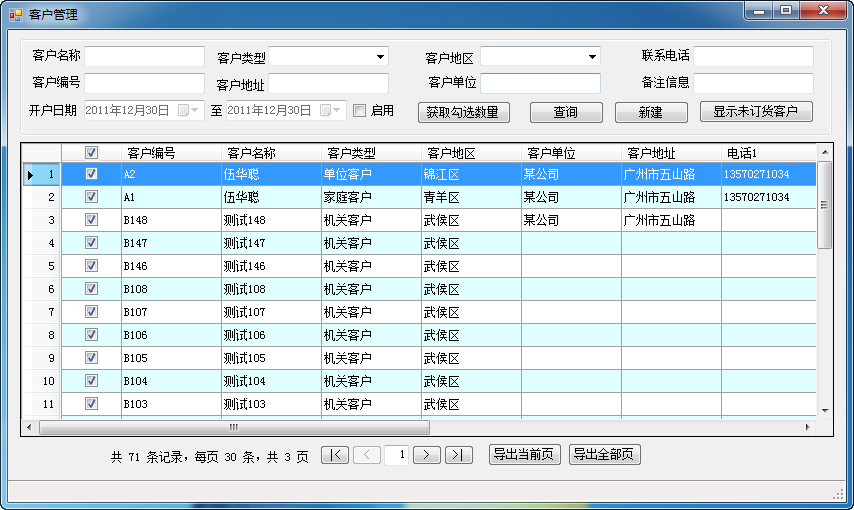Select phone cell 13570271034 in row A1
The width and height of the screenshot is (854, 510).
pos(769,197)
